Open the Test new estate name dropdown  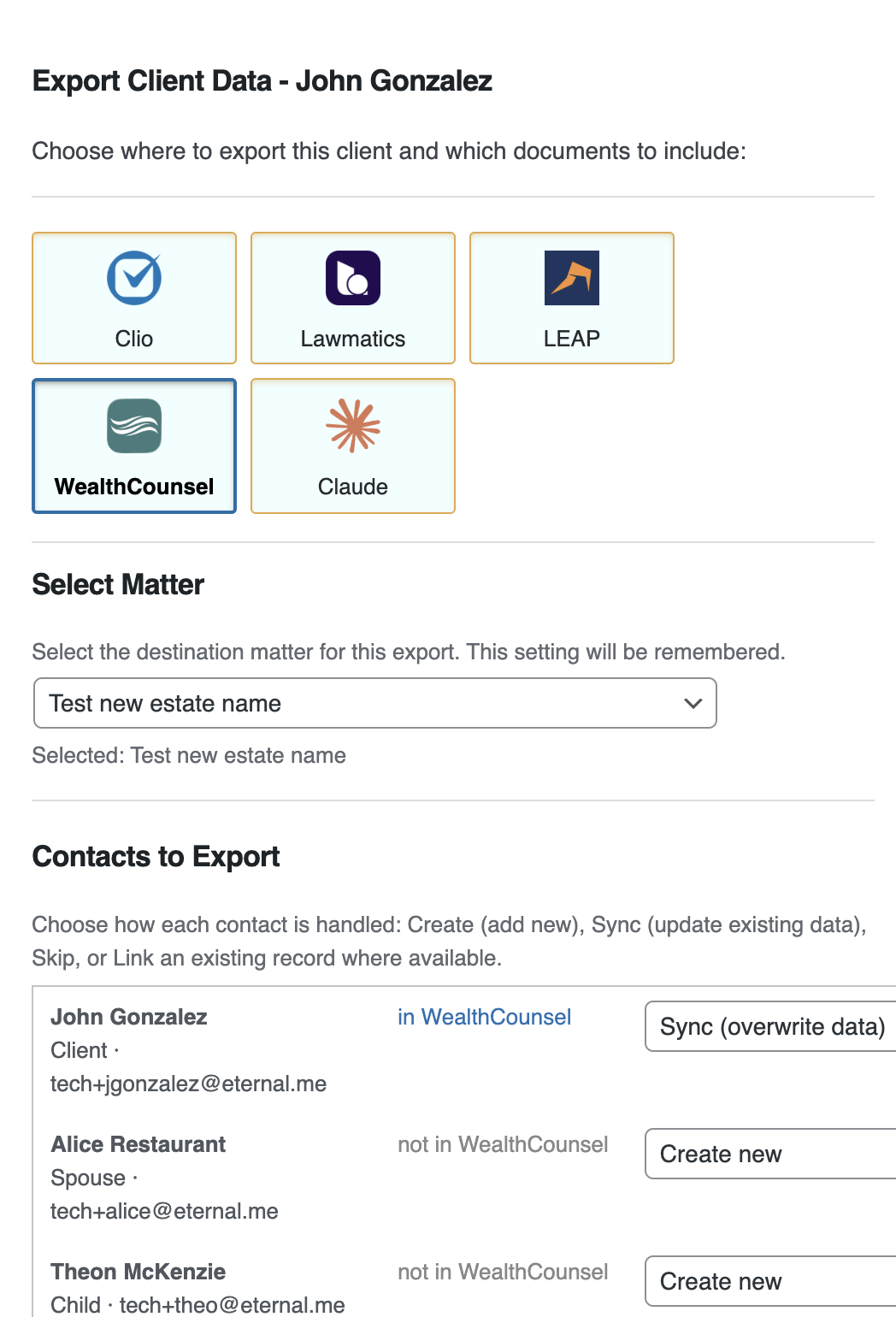[x=374, y=703]
